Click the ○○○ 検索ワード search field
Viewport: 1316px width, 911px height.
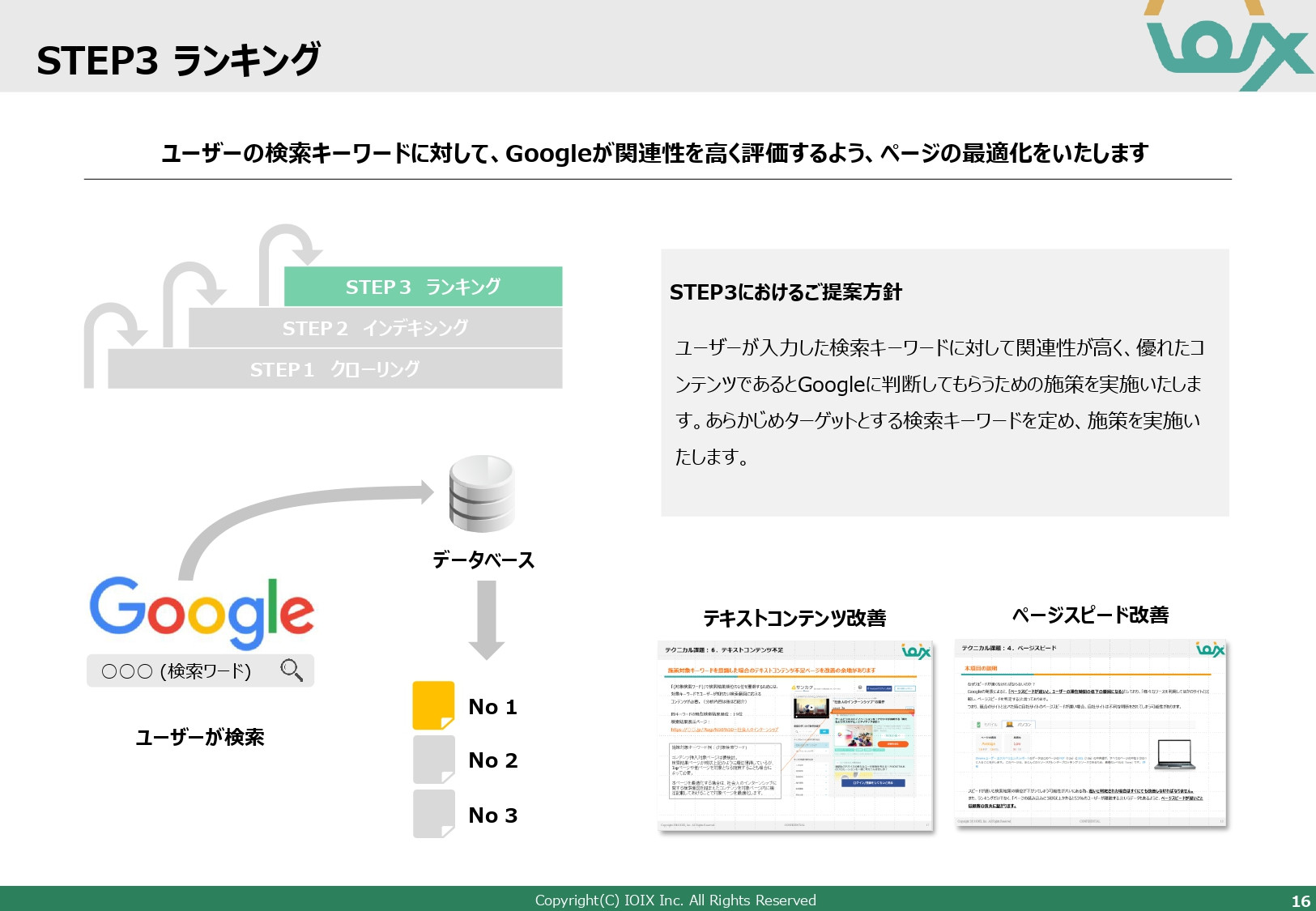[186, 670]
